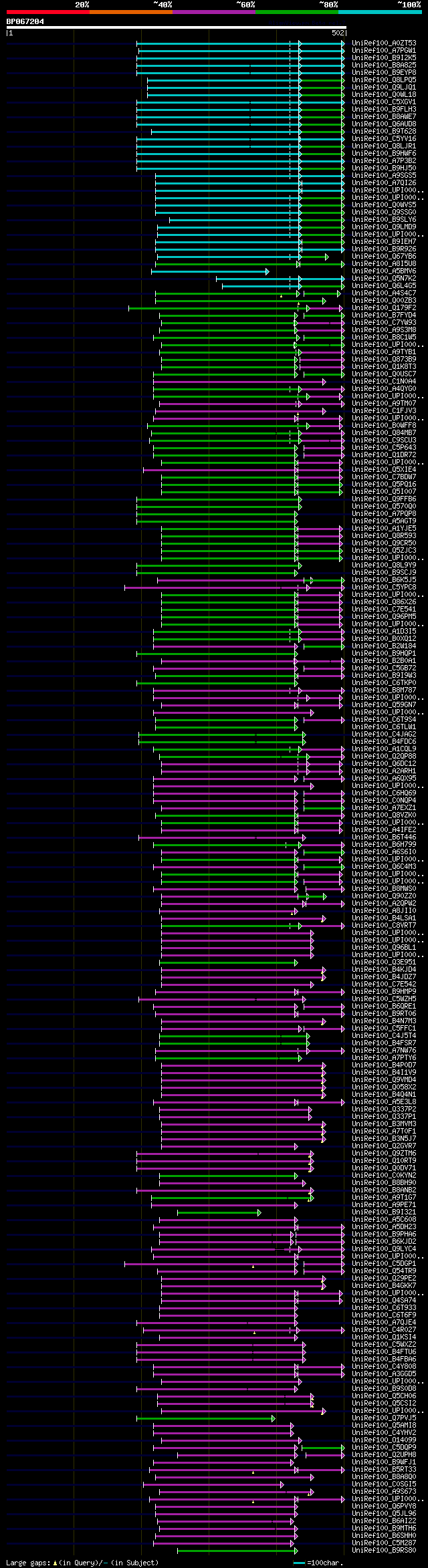Select the UniRef100_A4QYG0 entry
Viewport: 428px width, 1568px height.
coord(384,388)
